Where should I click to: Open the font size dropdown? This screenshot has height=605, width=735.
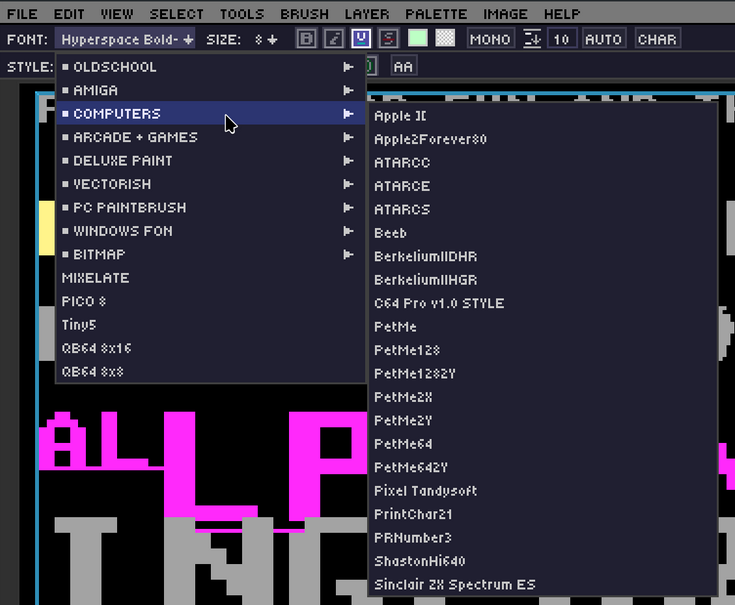(x=266, y=39)
